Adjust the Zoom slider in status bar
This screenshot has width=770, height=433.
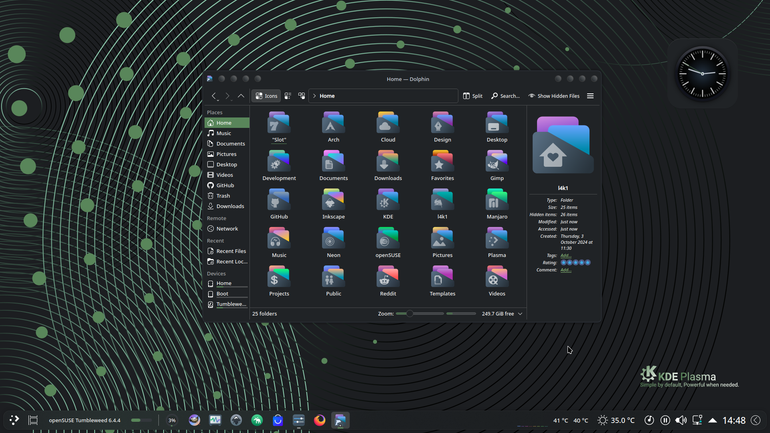point(419,314)
